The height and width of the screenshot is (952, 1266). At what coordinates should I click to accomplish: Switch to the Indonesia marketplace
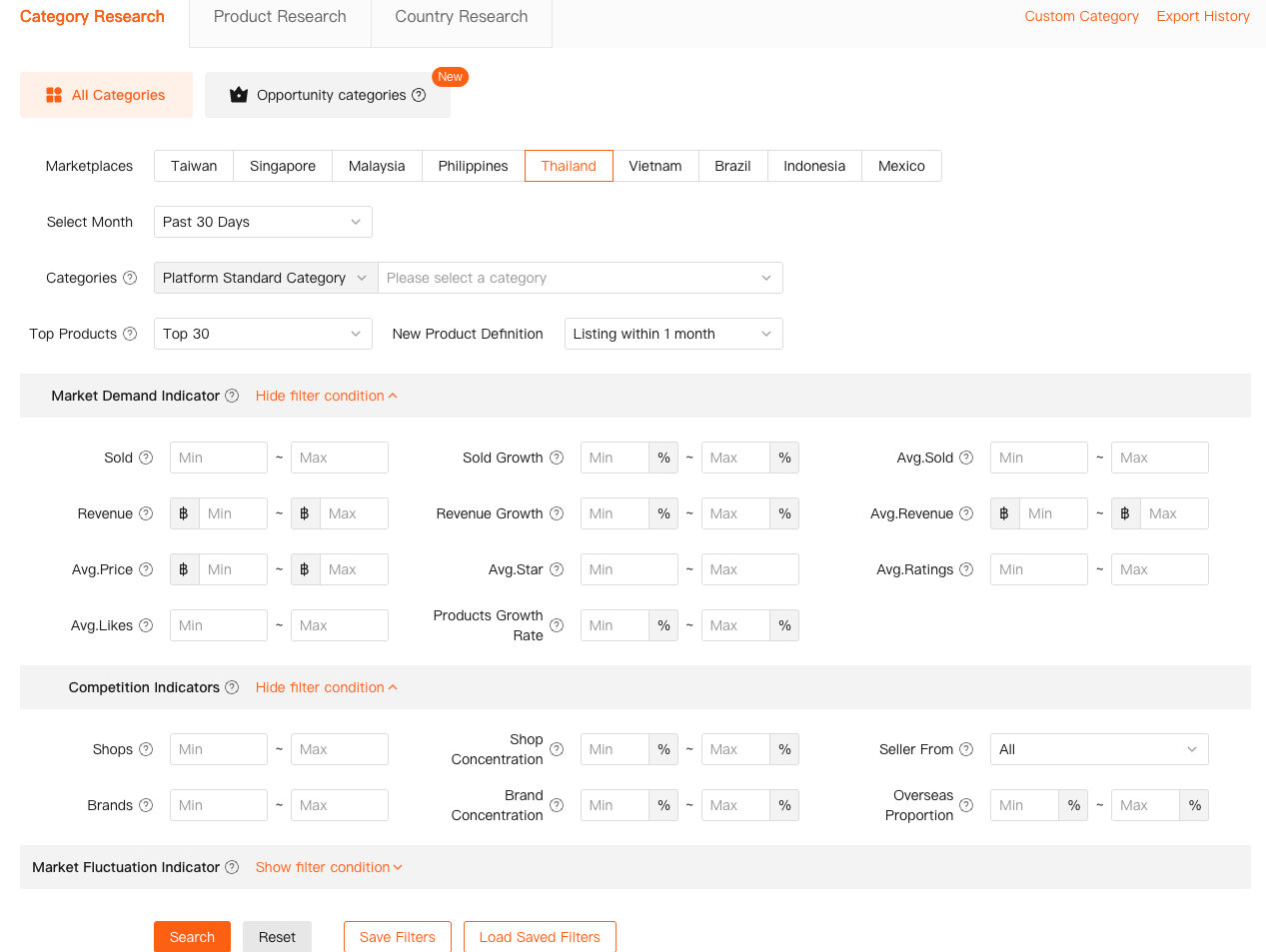tap(814, 166)
